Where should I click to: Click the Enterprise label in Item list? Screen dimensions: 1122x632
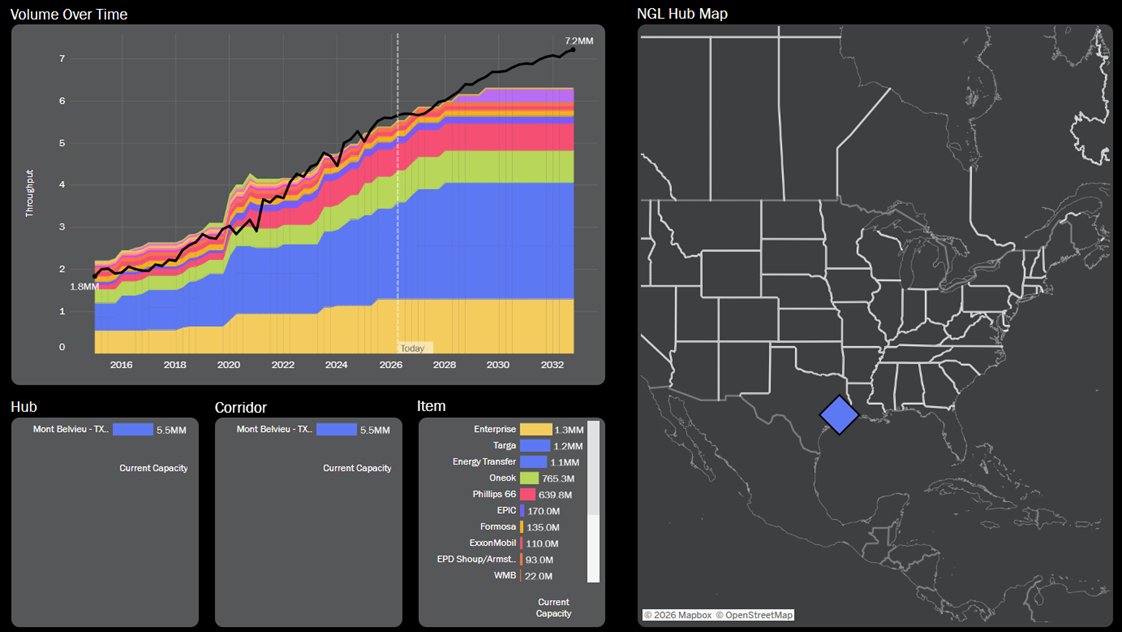494,429
